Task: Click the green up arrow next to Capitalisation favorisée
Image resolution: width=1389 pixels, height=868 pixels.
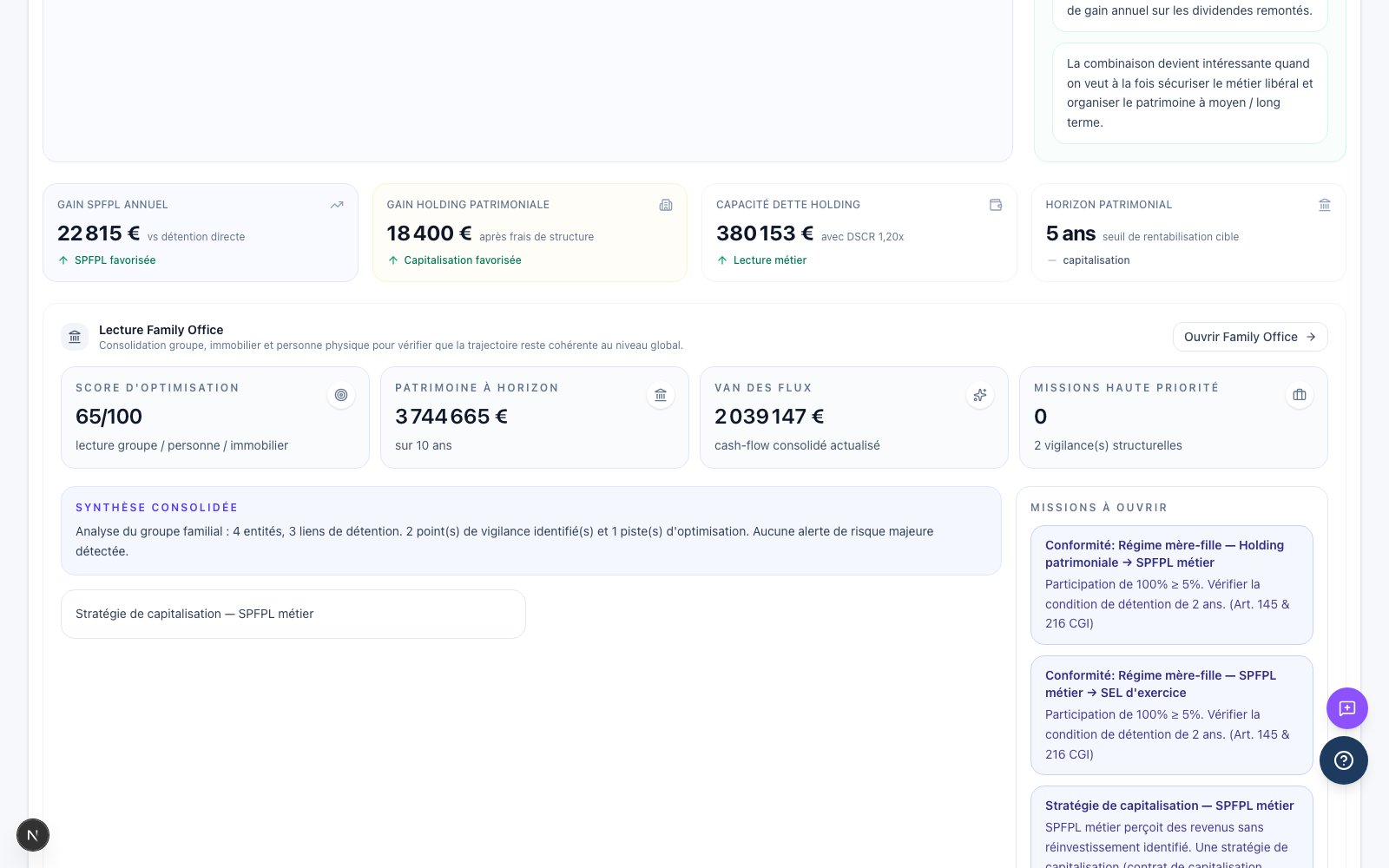Action: pyautogui.click(x=393, y=260)
